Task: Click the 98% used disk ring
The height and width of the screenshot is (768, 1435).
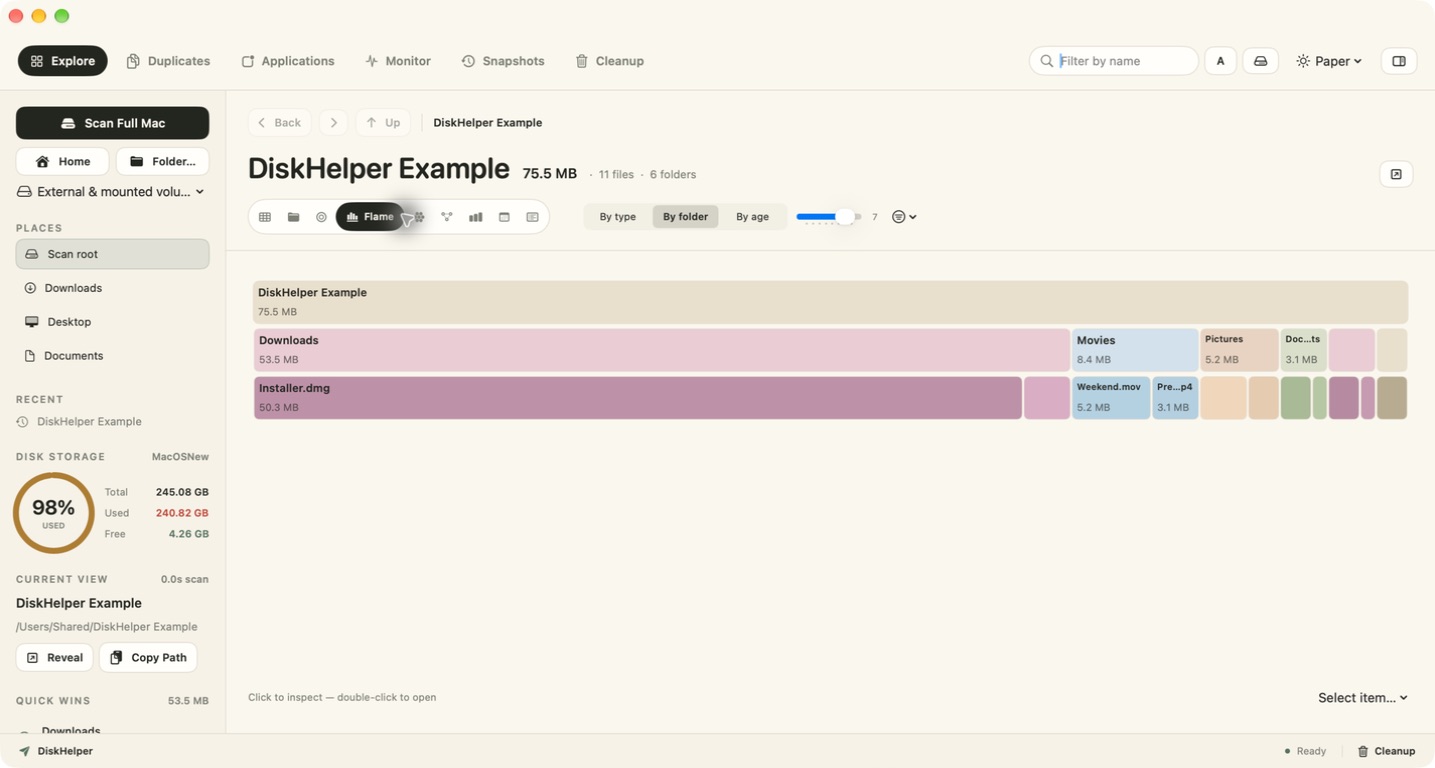Action: point(53,513)
